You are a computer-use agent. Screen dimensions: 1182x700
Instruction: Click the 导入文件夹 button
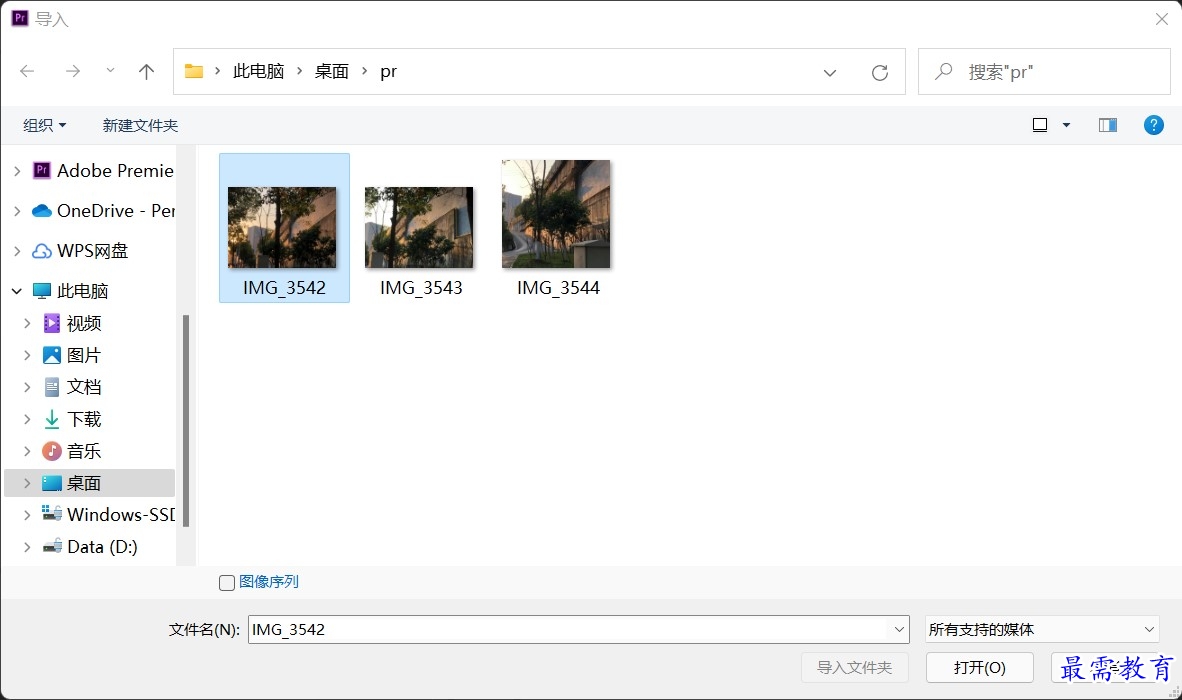(855, 668)
